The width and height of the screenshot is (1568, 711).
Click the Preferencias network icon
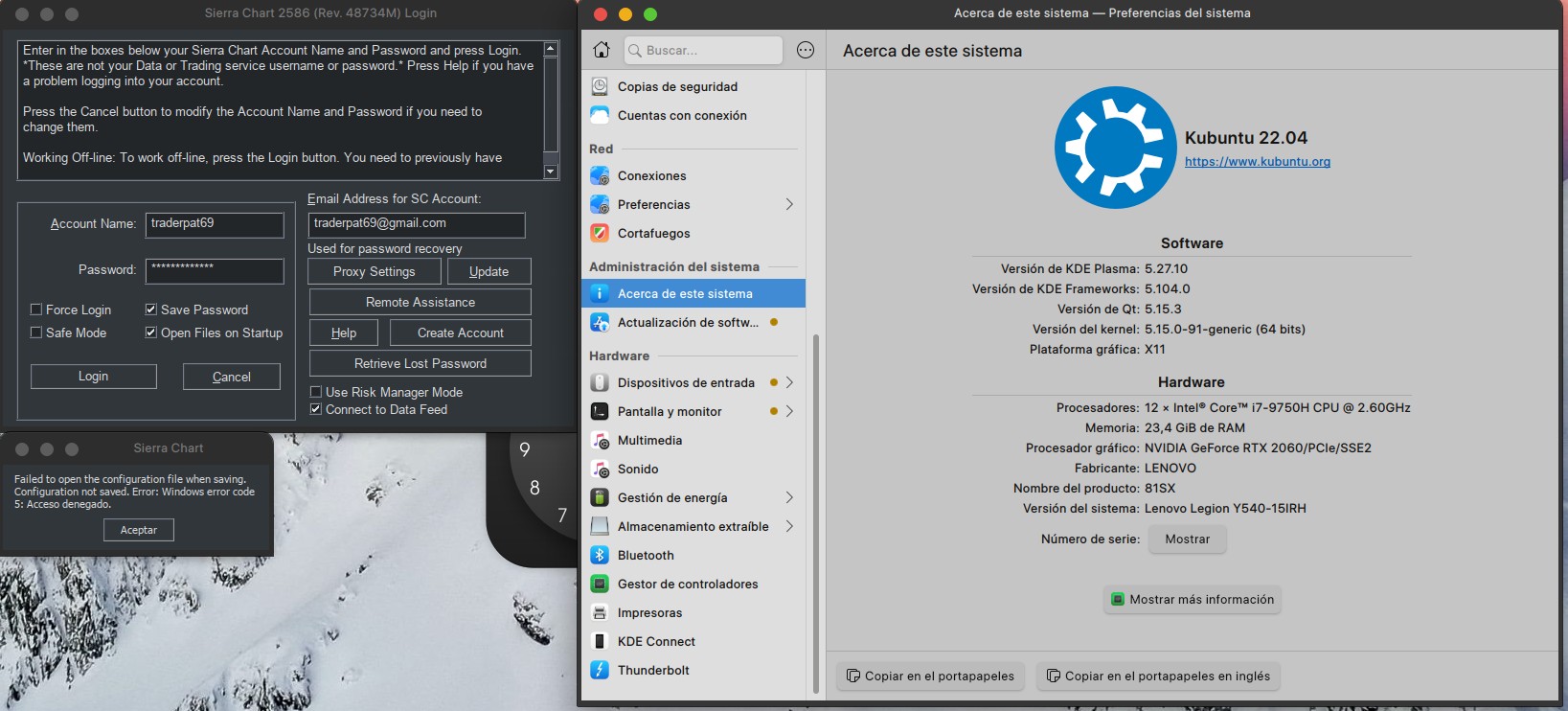coord(600,204)
